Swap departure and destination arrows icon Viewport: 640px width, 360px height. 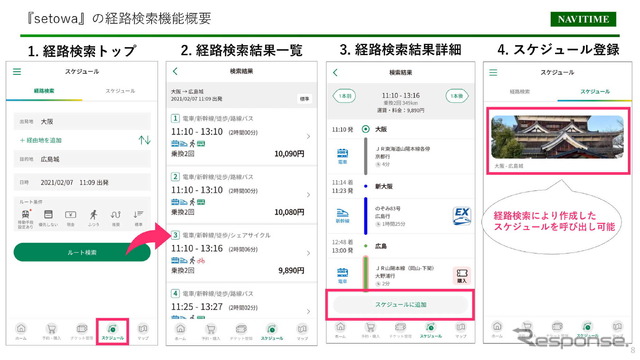click(x=144, y=140)
